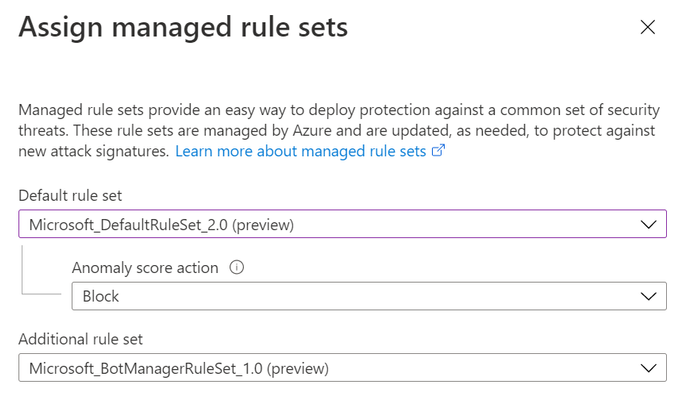
Task: Show Anomaly score action info tooltip
Action: pos(237,267)
